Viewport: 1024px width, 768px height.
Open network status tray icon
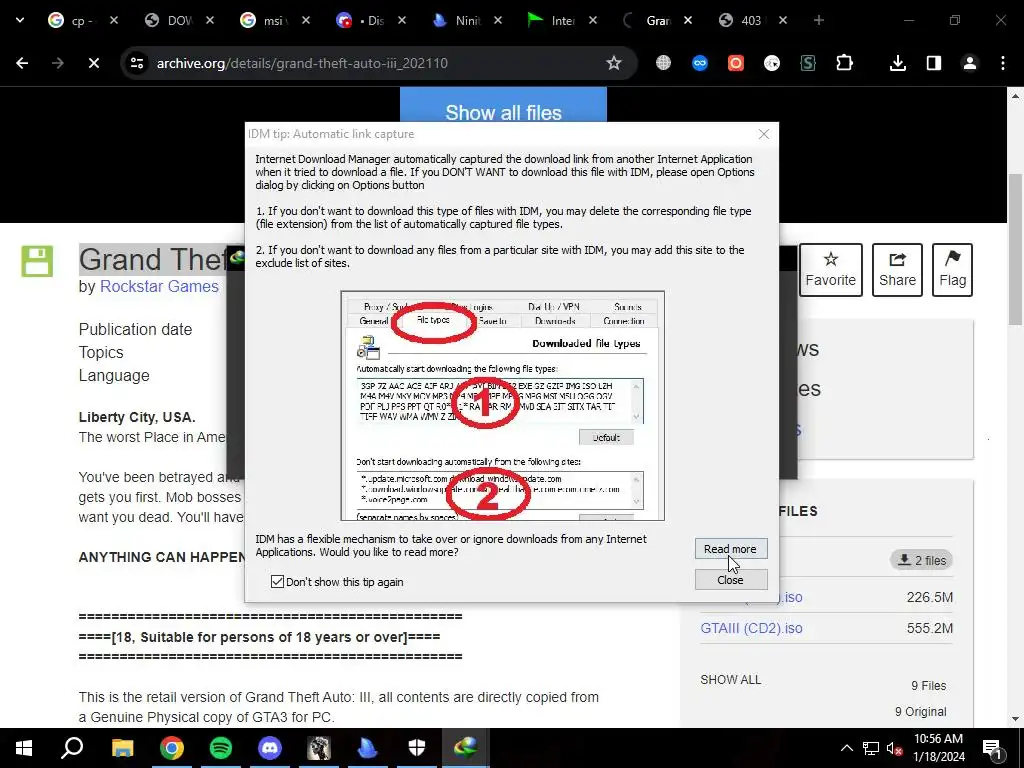point(871,748)
